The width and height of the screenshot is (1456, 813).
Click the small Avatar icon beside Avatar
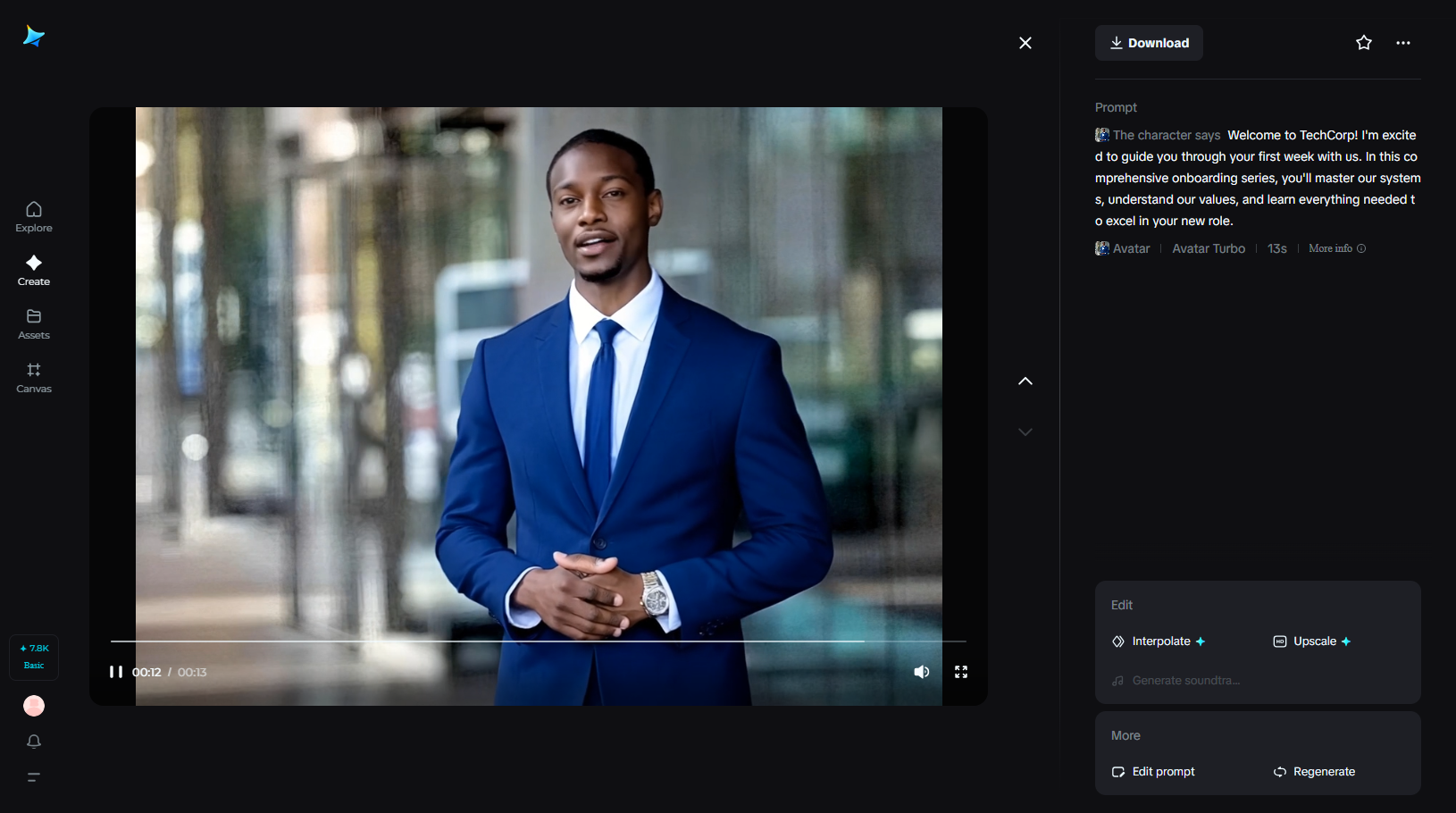1102,248
